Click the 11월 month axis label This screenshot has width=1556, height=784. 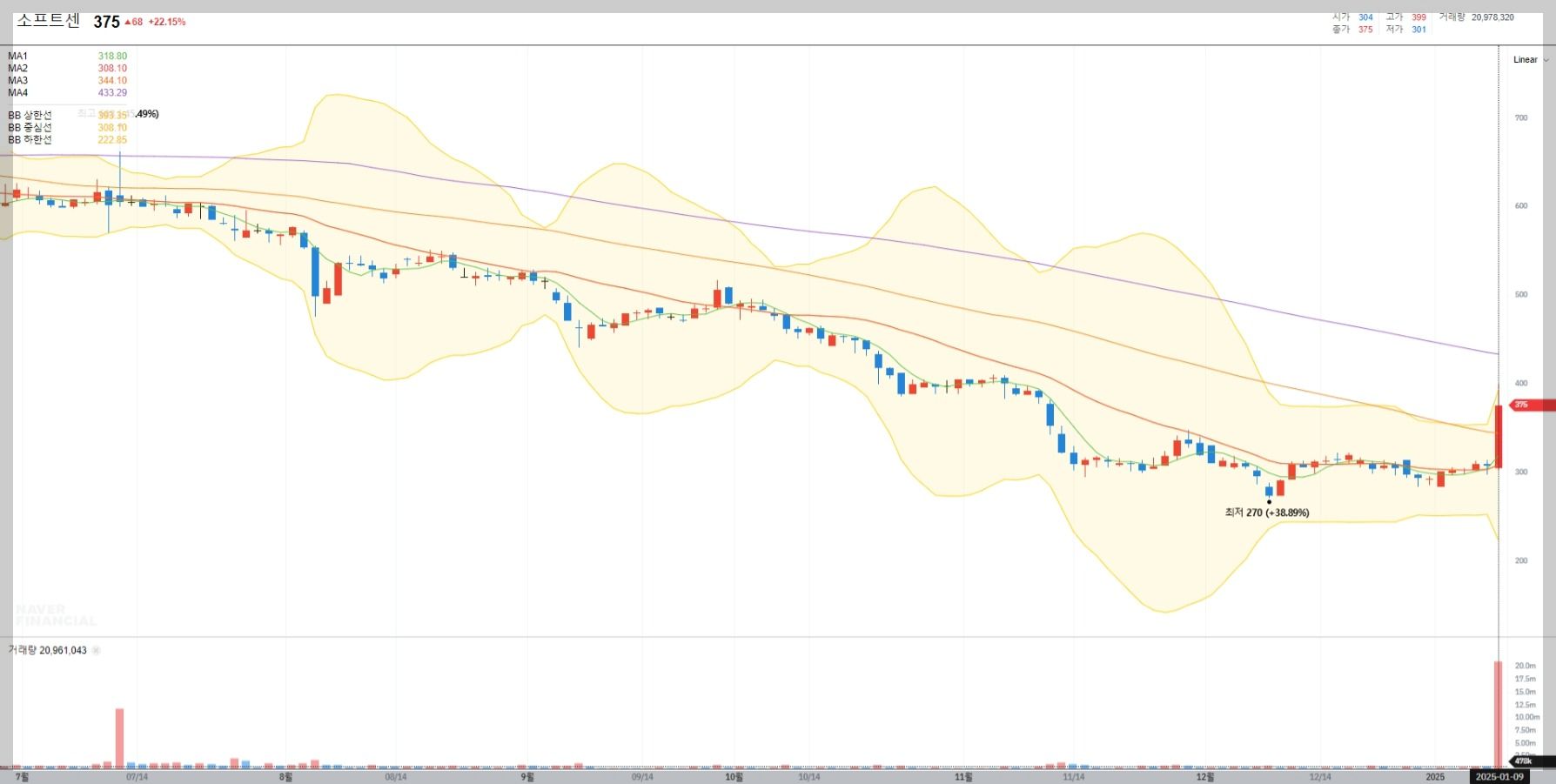tap(963, 777)
